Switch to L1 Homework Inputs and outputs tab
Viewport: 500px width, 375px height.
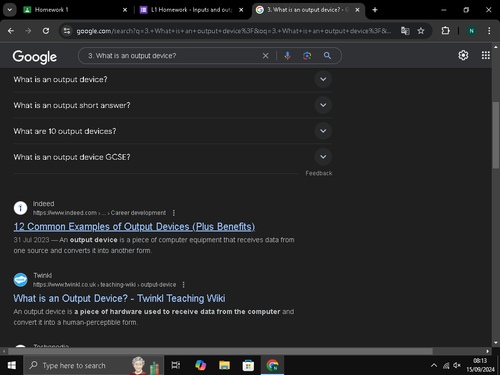click(191, 10)
